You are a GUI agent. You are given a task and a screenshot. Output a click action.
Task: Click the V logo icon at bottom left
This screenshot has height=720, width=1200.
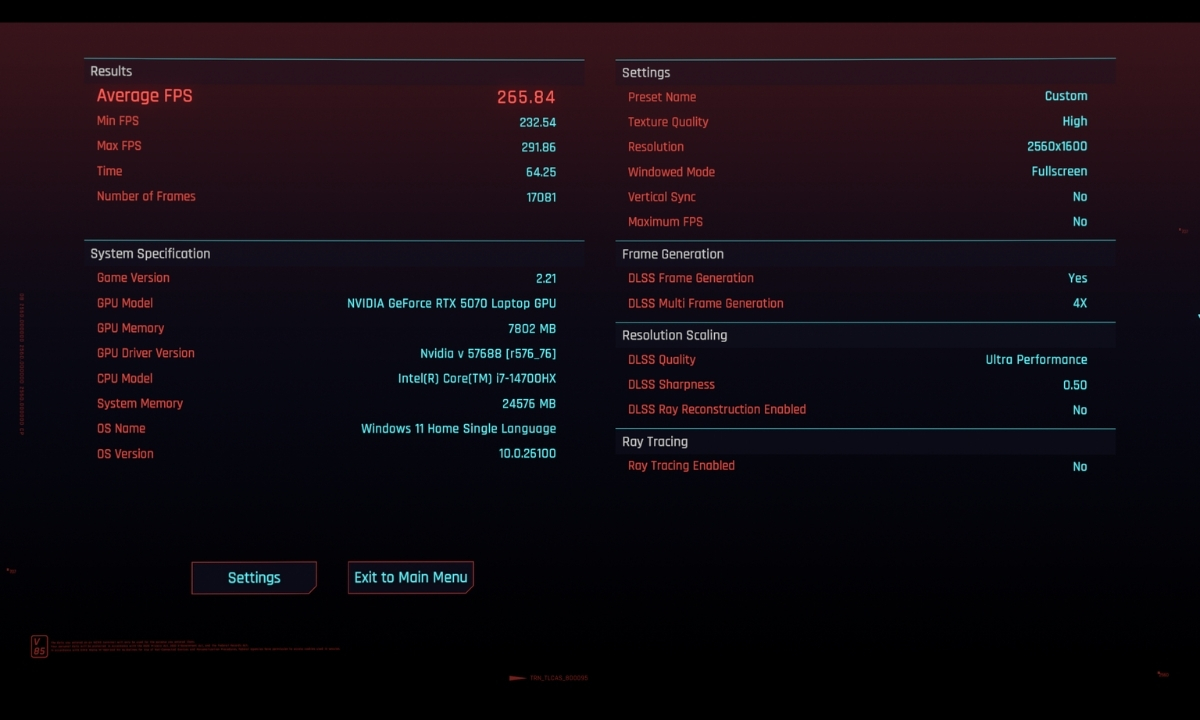coord(39,646)
